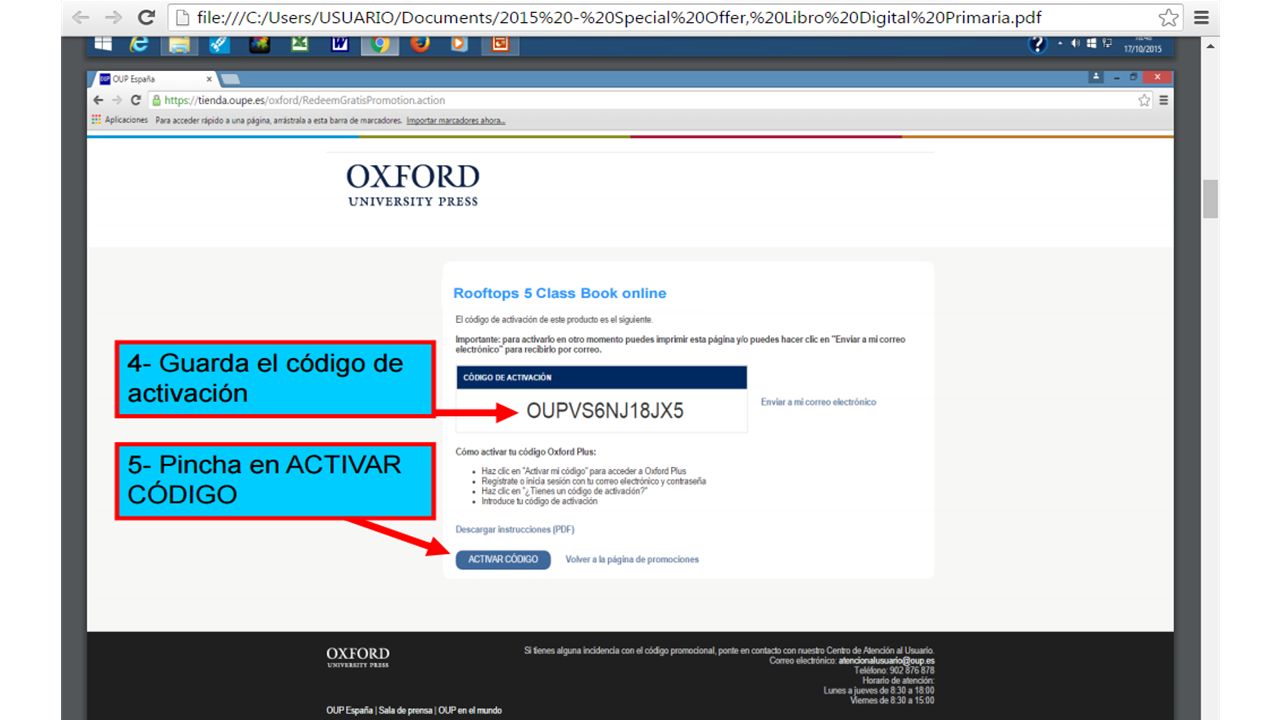The height and width of the screenshot is (720, 1280).
Task: Open Excel from the taskbar
Action: click(x=299, y=44)
